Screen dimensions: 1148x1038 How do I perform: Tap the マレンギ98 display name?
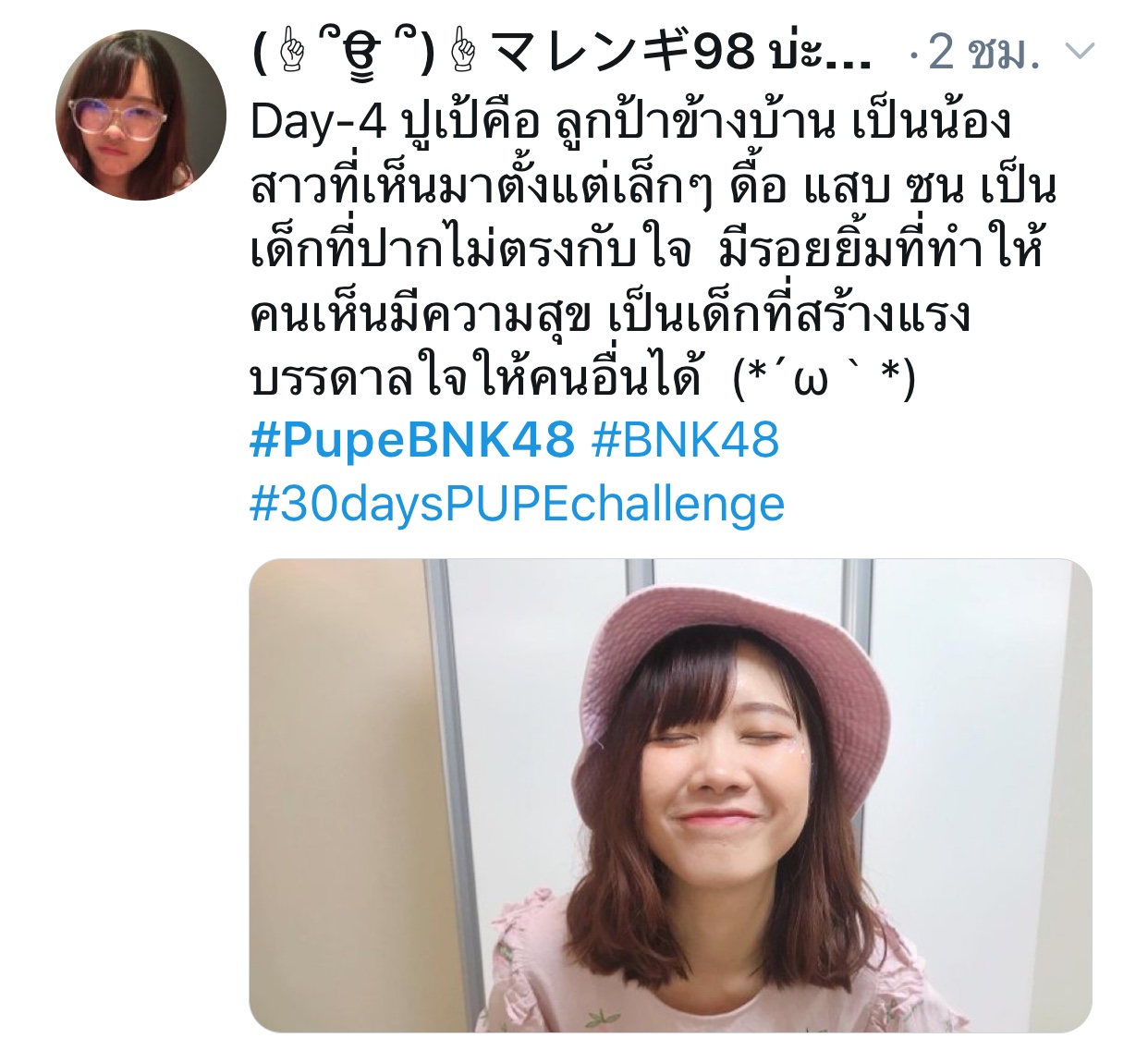point(621,52)
